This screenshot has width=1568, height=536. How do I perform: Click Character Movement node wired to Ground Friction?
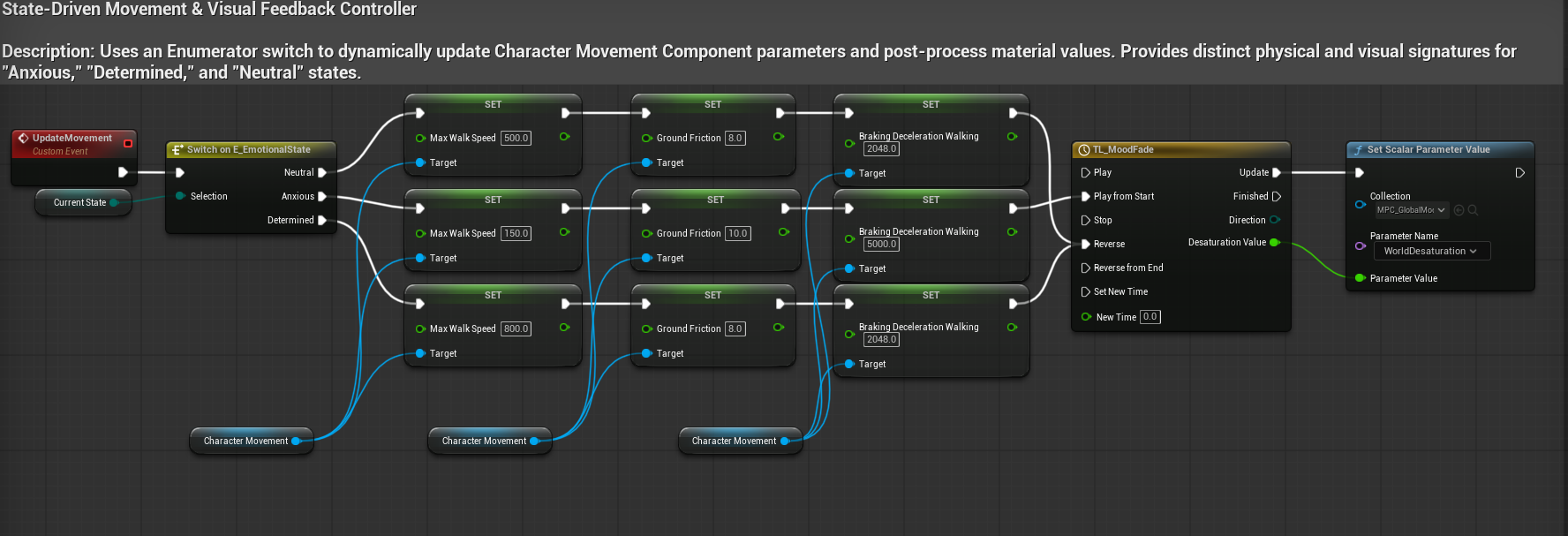[x=490, y=441]
